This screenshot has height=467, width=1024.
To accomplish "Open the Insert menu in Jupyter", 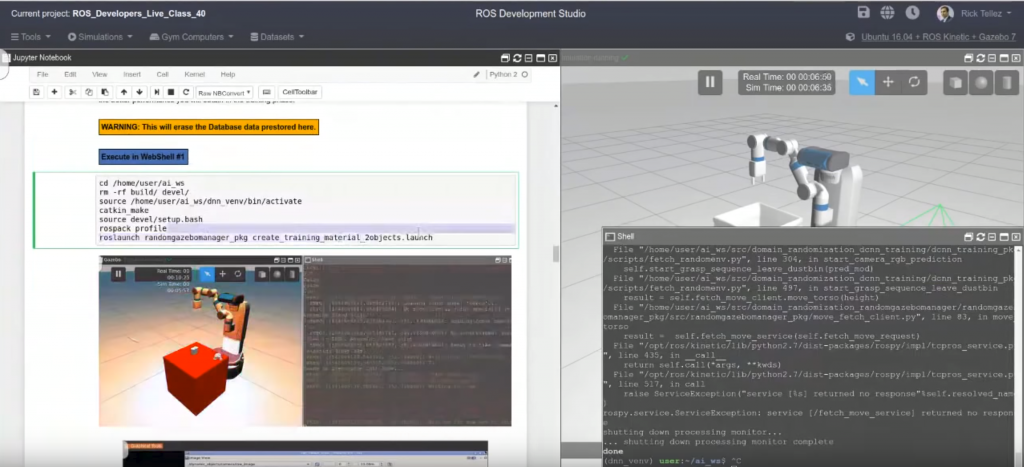I will pos(132,74).
